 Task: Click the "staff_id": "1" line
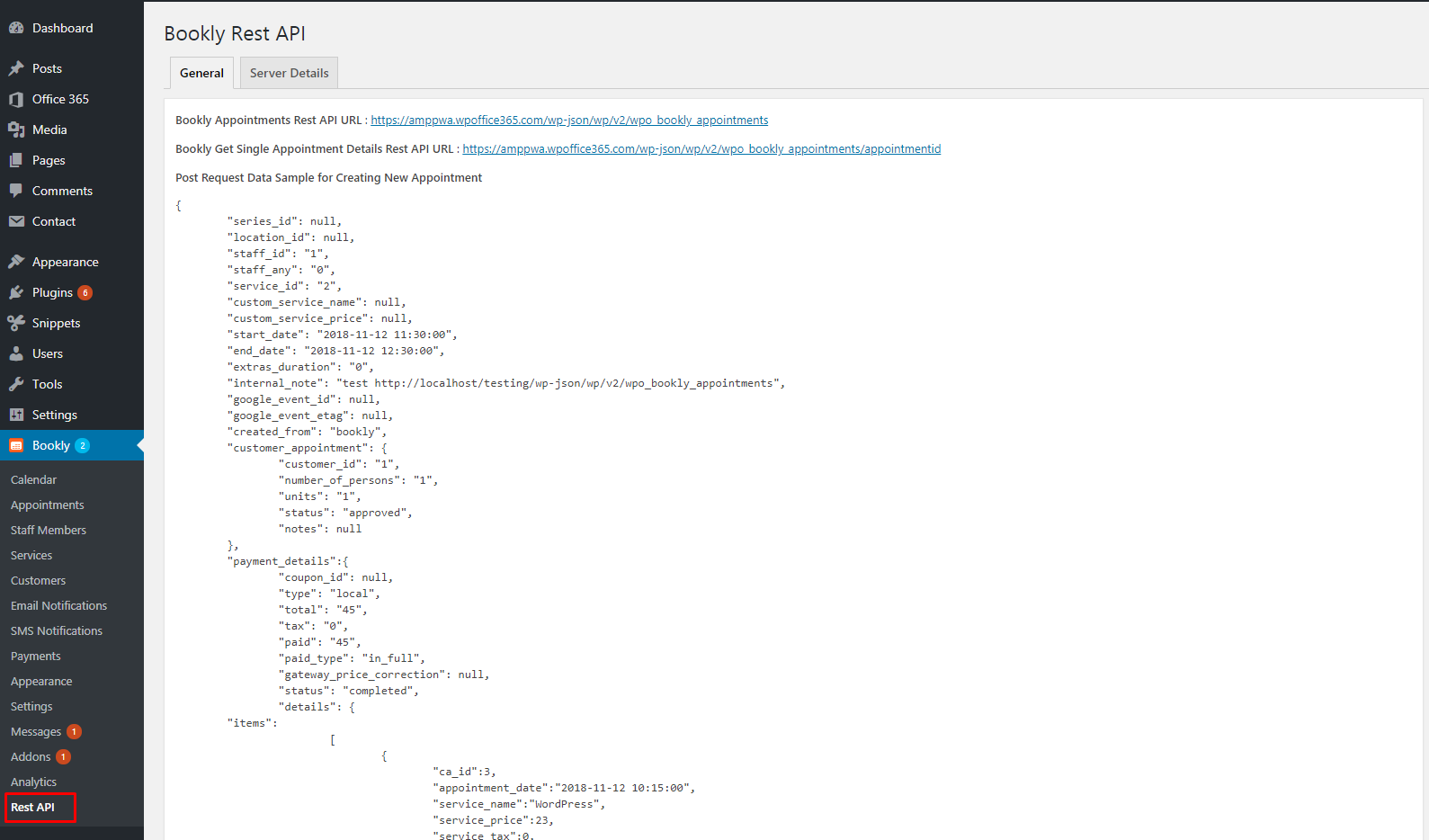(x=278, y=254)
